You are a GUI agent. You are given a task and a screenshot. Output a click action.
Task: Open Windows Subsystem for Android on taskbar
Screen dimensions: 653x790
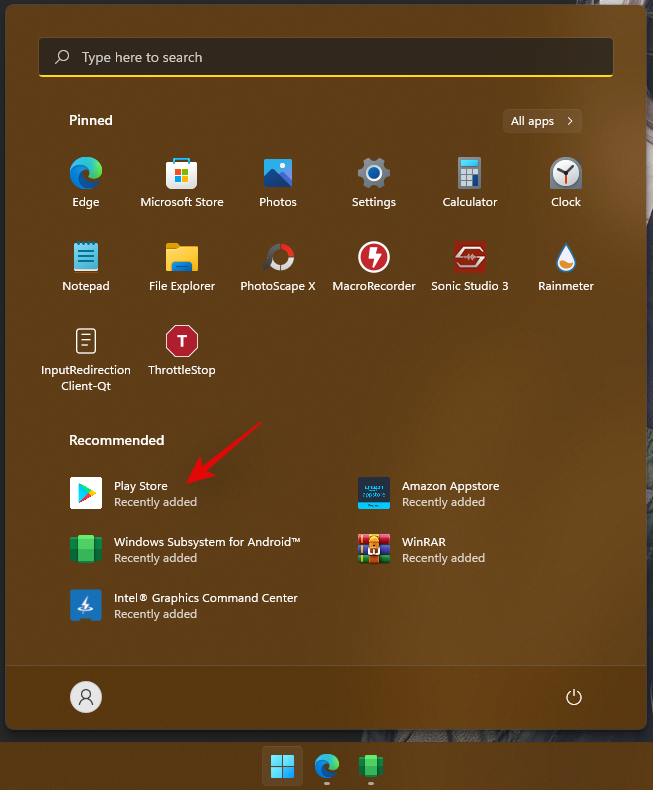coord(371,766)
